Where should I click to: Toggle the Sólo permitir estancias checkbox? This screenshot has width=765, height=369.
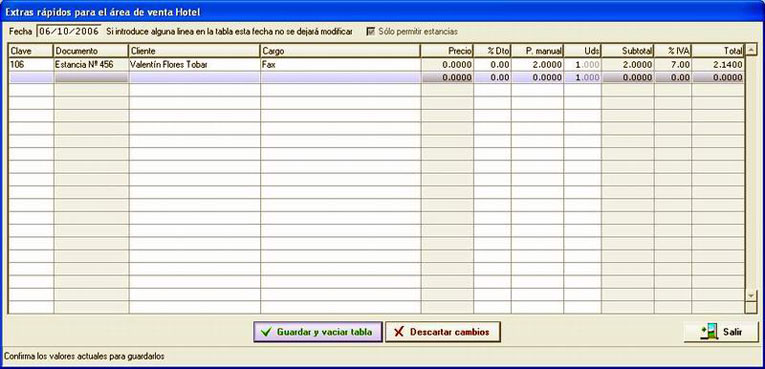click(370, 32)
